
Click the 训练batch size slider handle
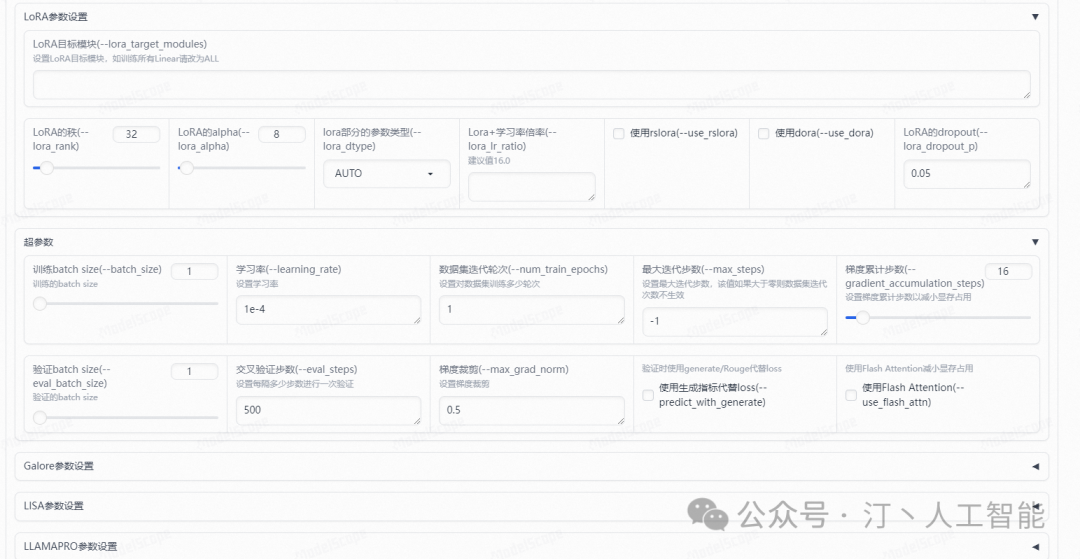point(40,304)
